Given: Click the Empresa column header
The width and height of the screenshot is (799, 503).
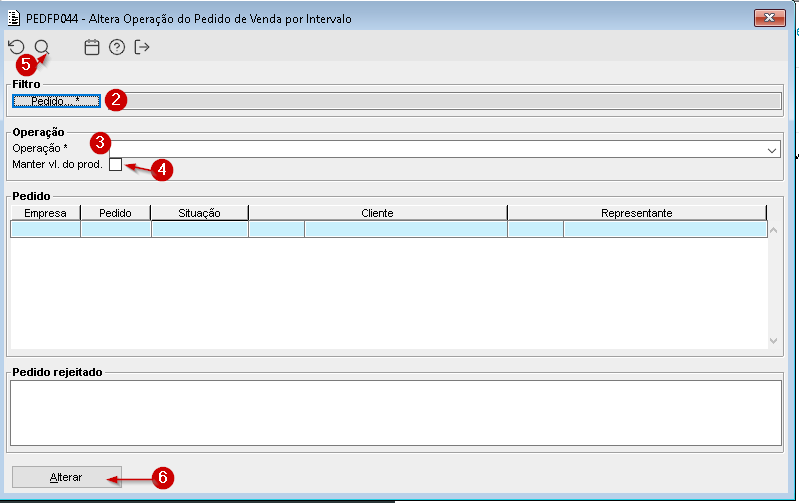Looking at the screenshot, I should click(x=45, y=213).
